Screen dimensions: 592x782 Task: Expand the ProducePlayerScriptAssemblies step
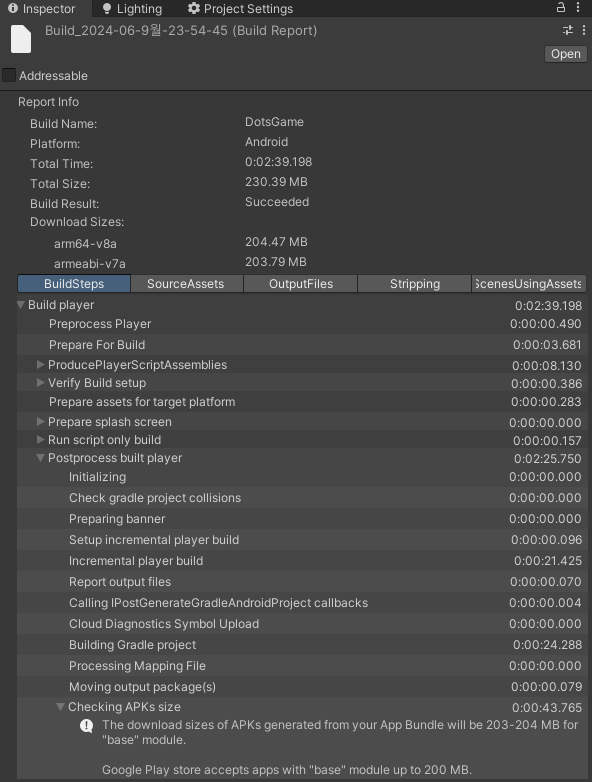point(41,365)
